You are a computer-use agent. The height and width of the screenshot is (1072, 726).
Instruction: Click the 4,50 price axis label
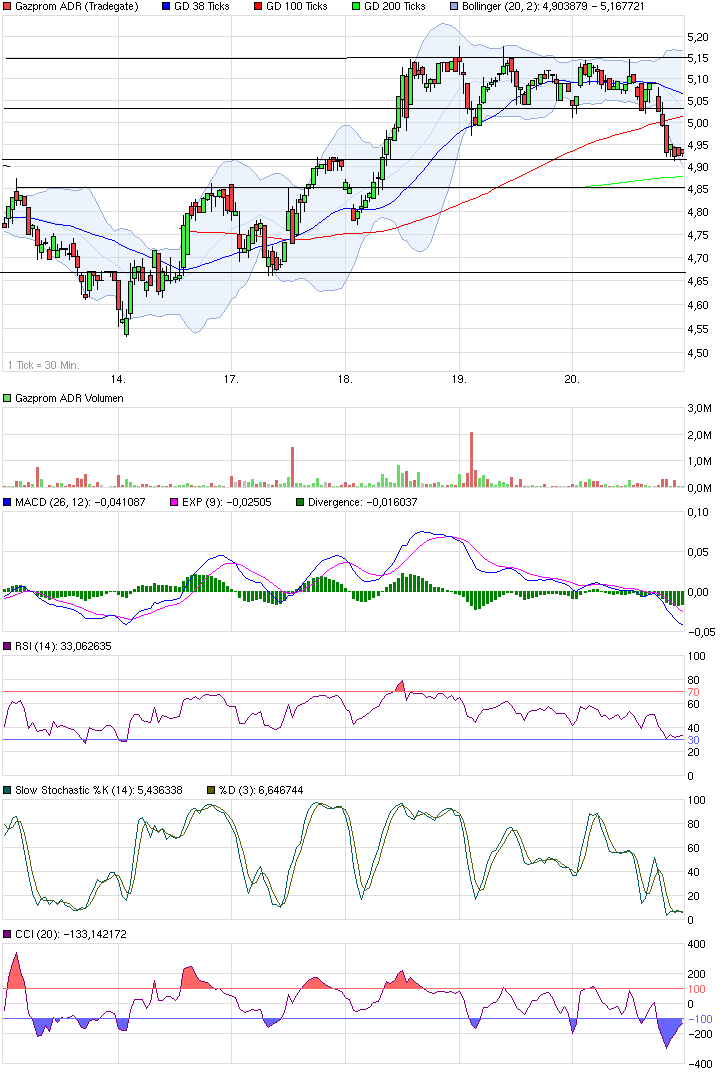point(698,353)
